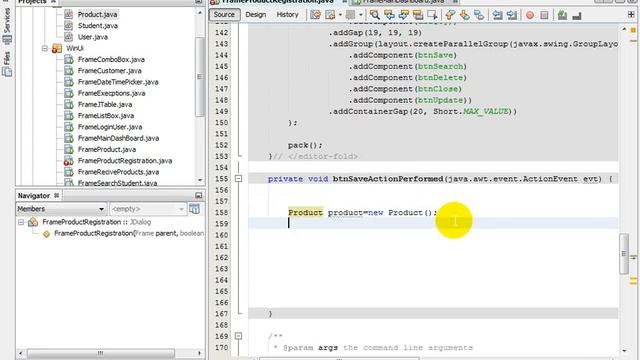Click Find Previous Occurrence icon
The height and width of the screenshot is (360, 640).
coord(389,15)
